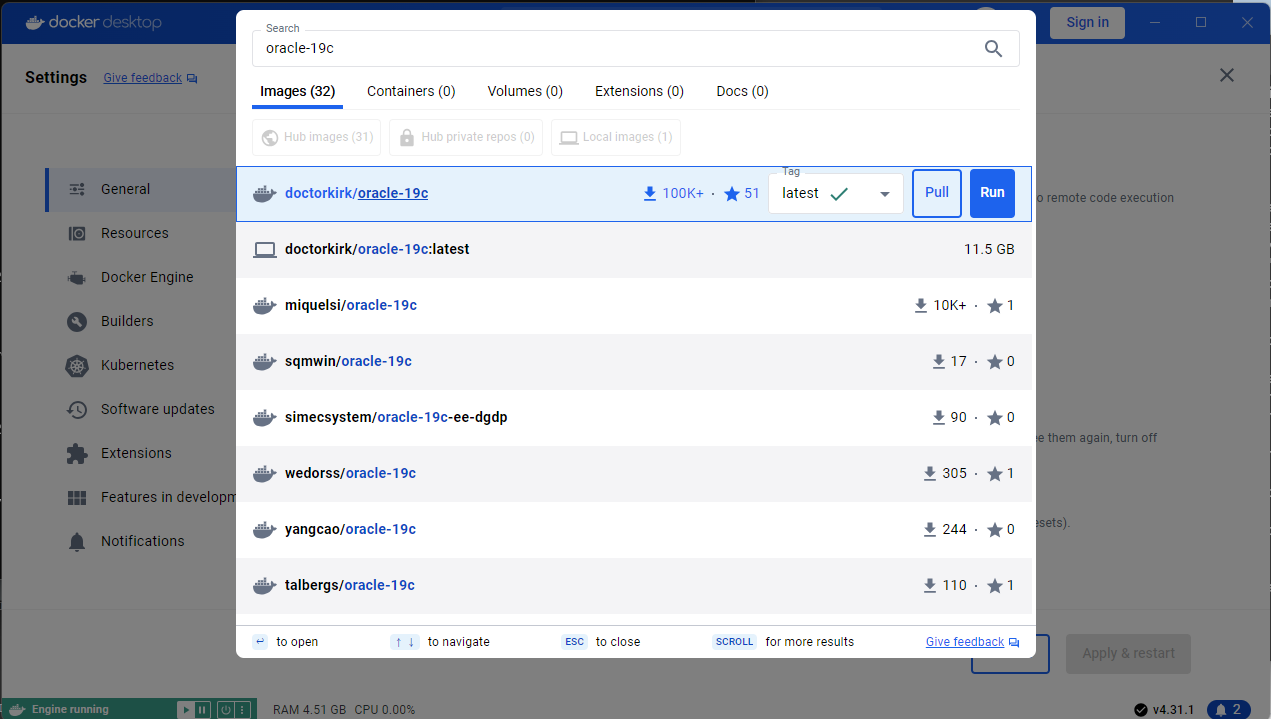Click the whale icon beside wedorss/oracle-19c
This screenshot has height=719, width=1271.
pos(264,474)
